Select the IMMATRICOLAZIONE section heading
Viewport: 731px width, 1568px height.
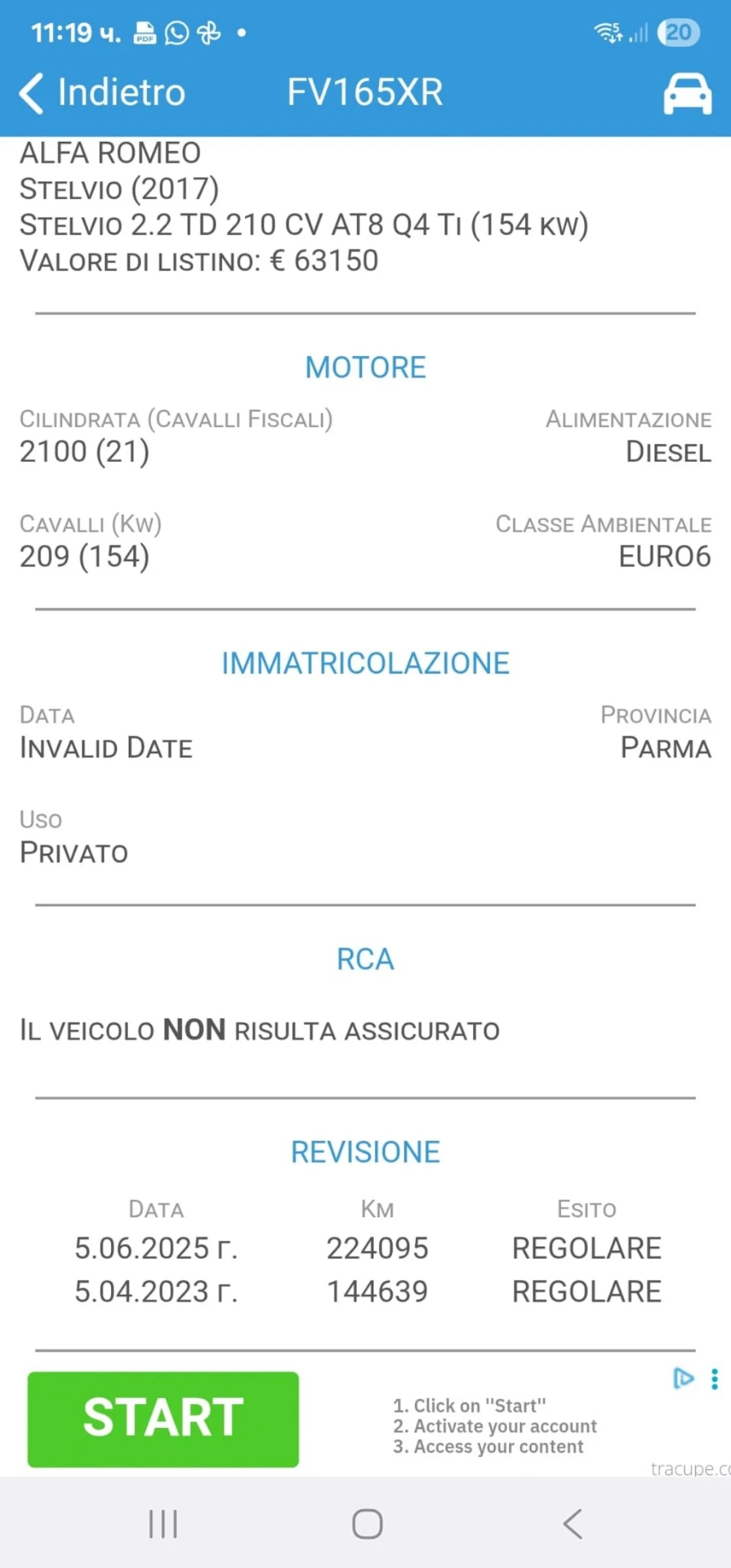(x=365, y=663)
